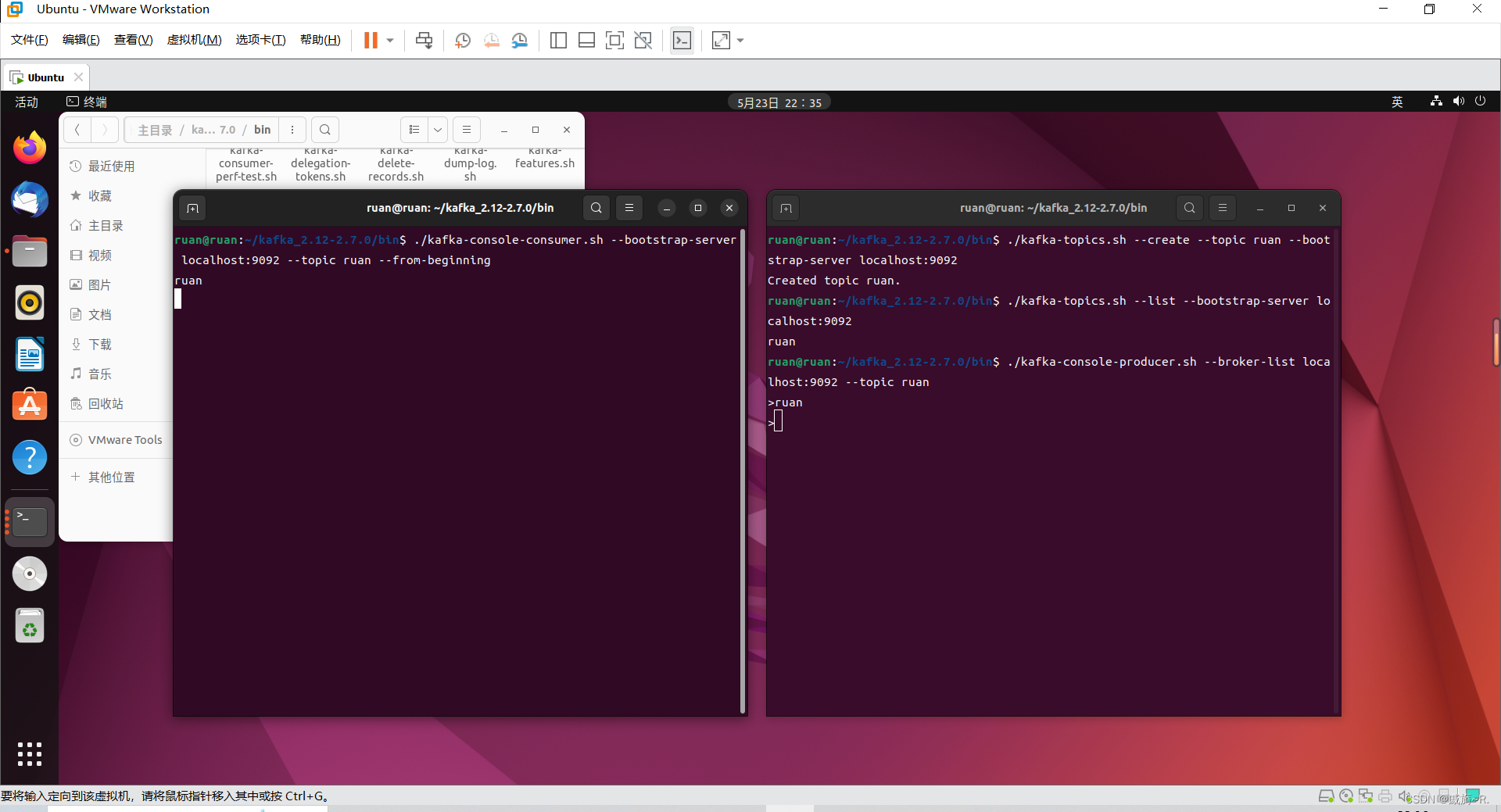1501x812 pixels.
Task: Expand view options dropdown in Files
Action: click(438, 130)
